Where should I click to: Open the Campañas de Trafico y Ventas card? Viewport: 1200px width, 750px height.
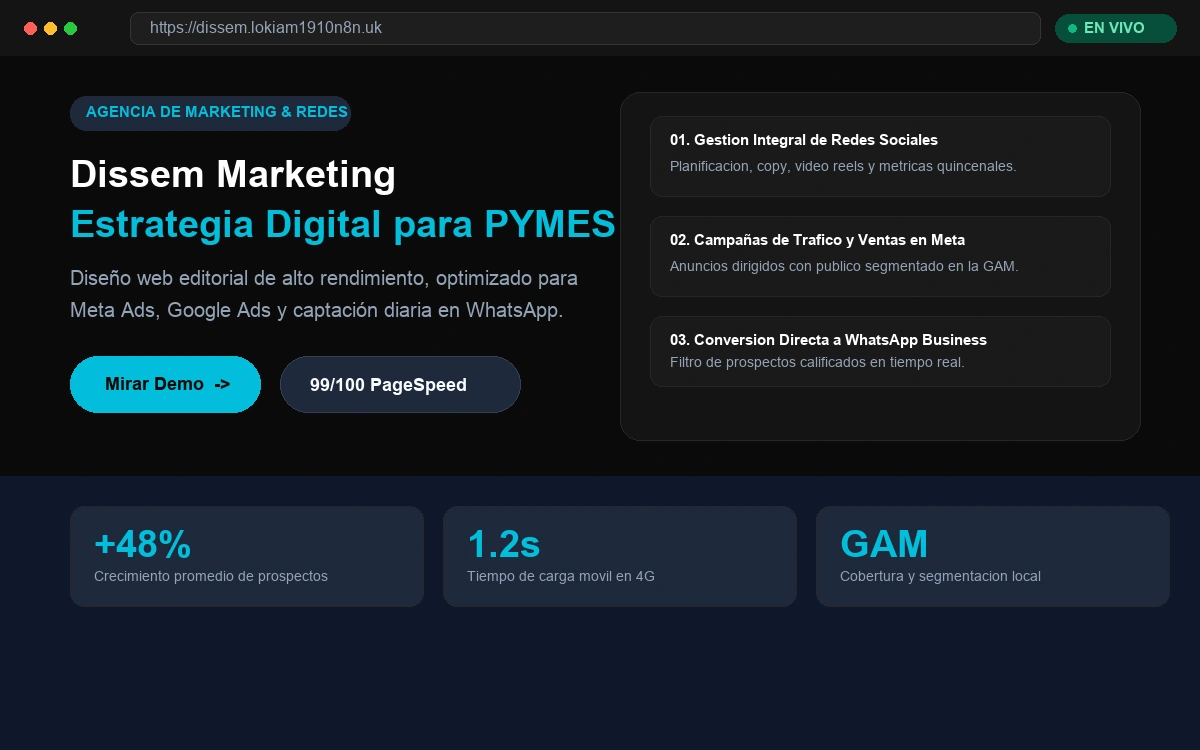pos(880,256)
